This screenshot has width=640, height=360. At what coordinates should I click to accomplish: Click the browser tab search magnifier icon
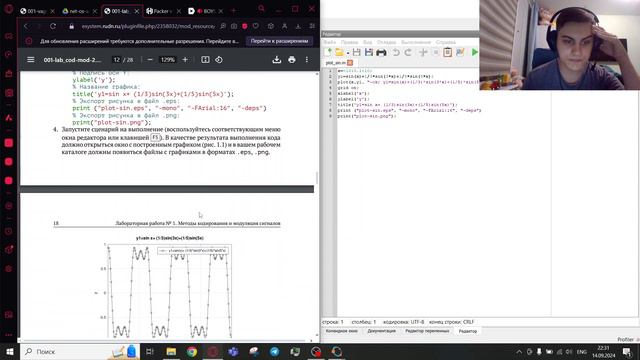[x=262, y=9]
